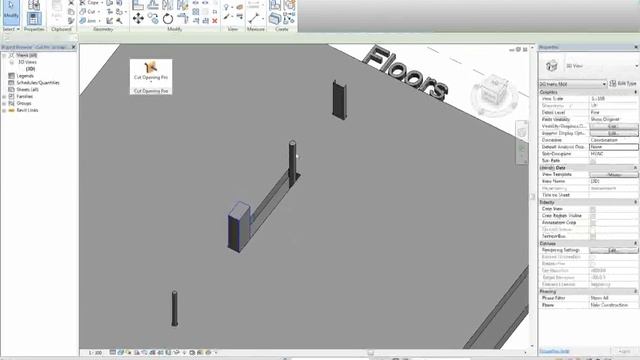Open the Properties help link
Screen dimensions: 640x360
point(554,351)
